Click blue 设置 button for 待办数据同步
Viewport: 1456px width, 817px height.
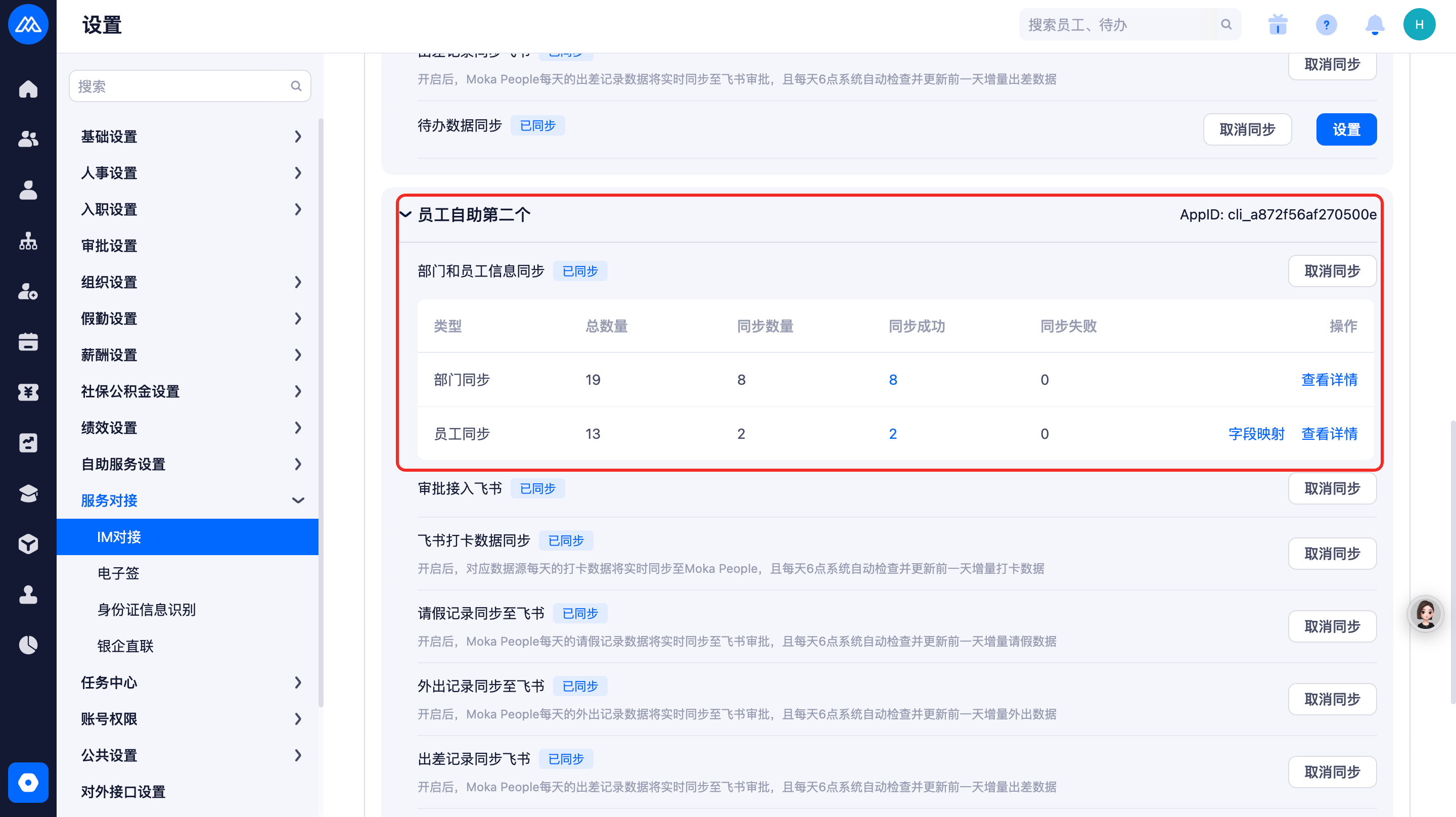[x=1346, y=129]
